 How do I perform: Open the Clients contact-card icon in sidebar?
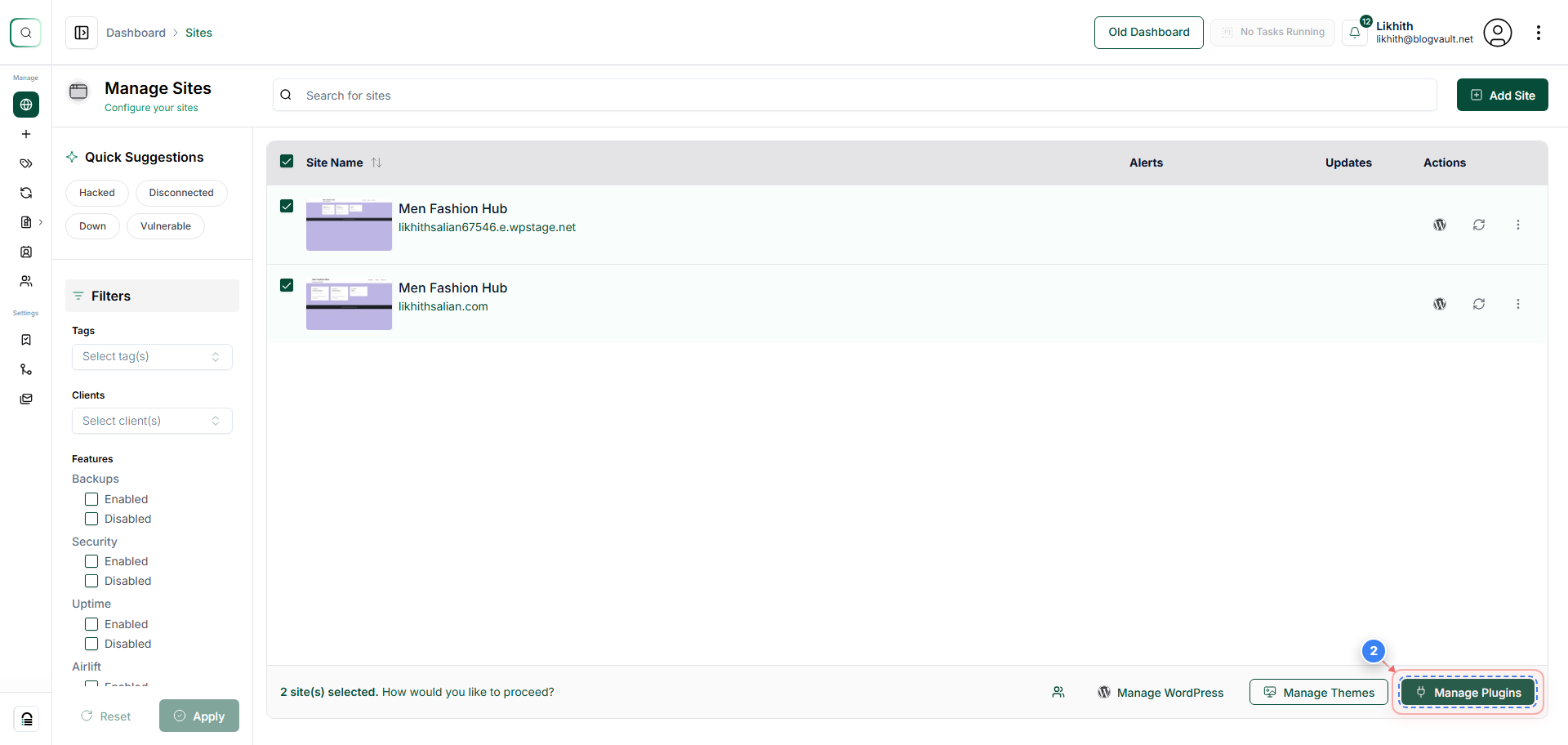click(26, 252)
